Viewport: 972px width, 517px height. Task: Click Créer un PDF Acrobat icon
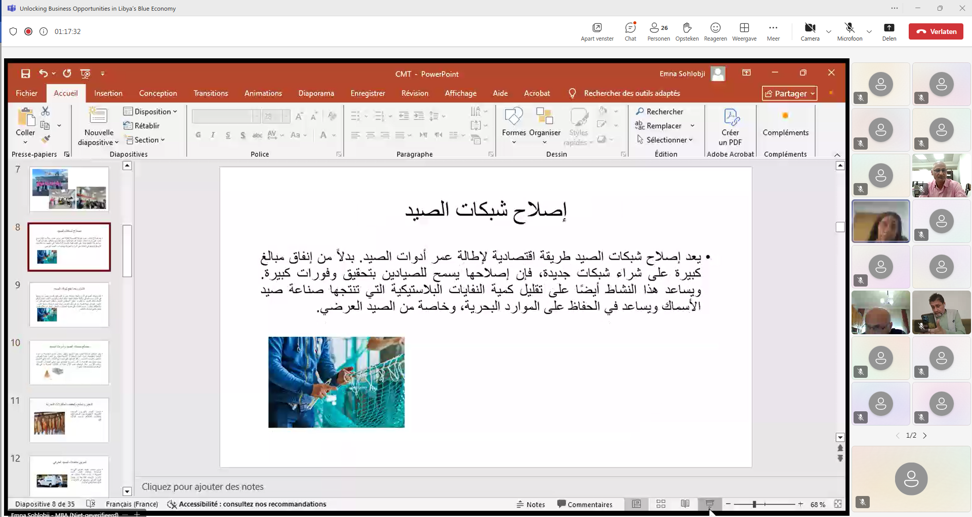tap(730, 127)
